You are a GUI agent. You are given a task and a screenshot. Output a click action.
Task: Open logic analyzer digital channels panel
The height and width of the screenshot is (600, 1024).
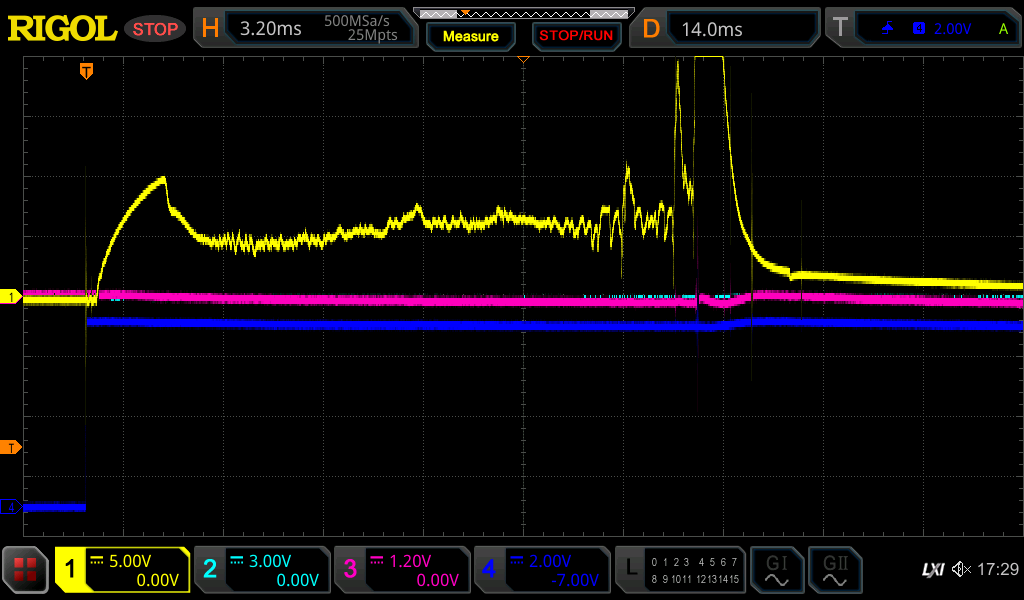[x=680, y=570]
